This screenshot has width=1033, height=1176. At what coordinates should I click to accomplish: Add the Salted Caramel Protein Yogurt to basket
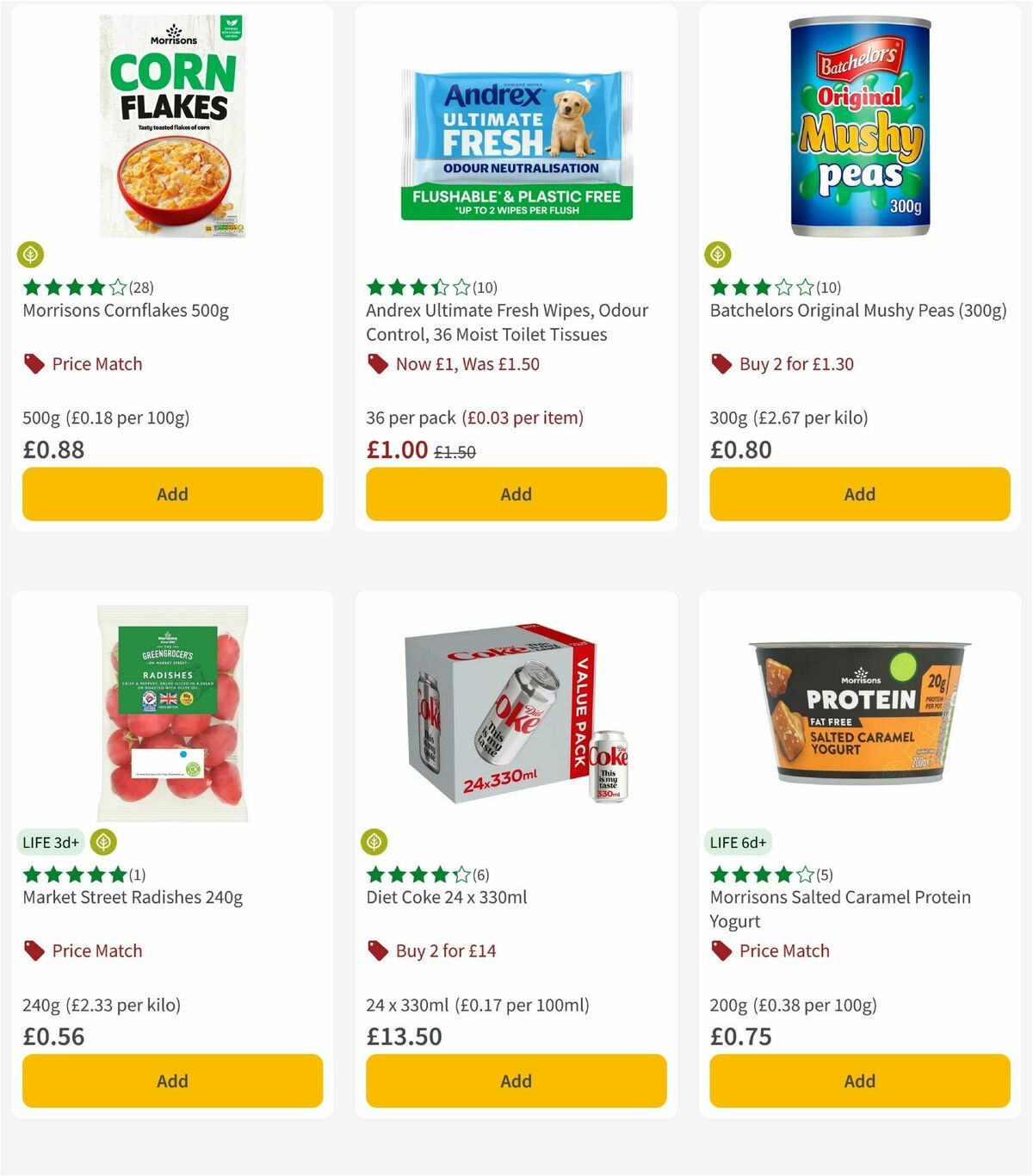click(858, 1080)
